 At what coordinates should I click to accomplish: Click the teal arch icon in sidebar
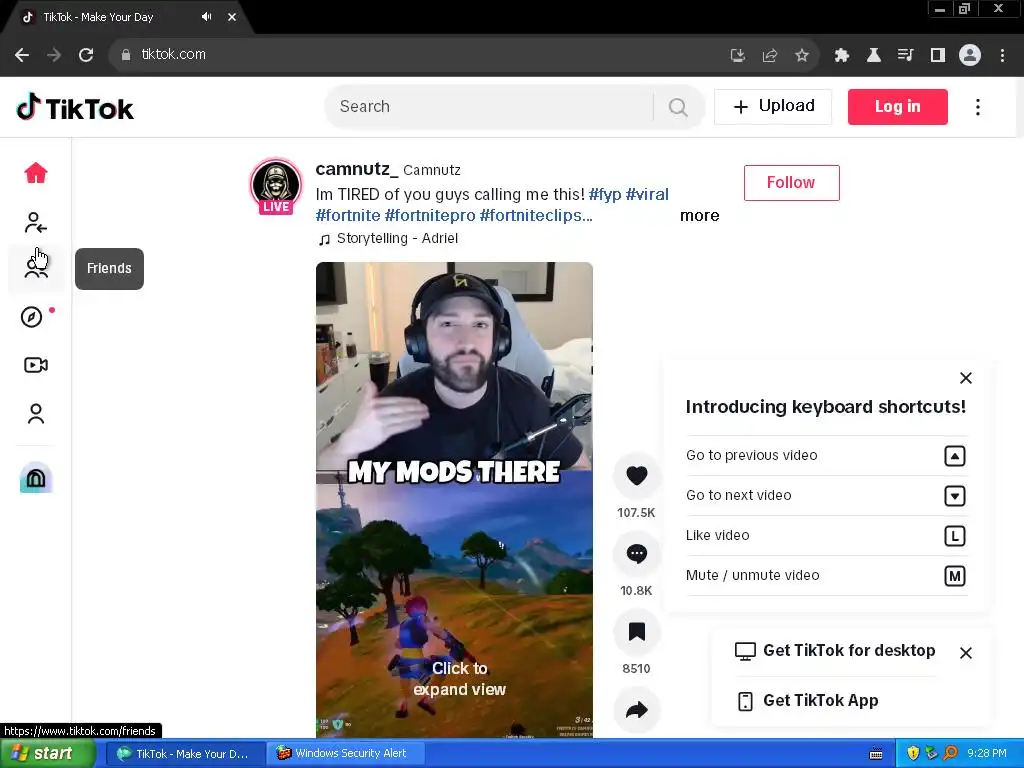point(36,478)
